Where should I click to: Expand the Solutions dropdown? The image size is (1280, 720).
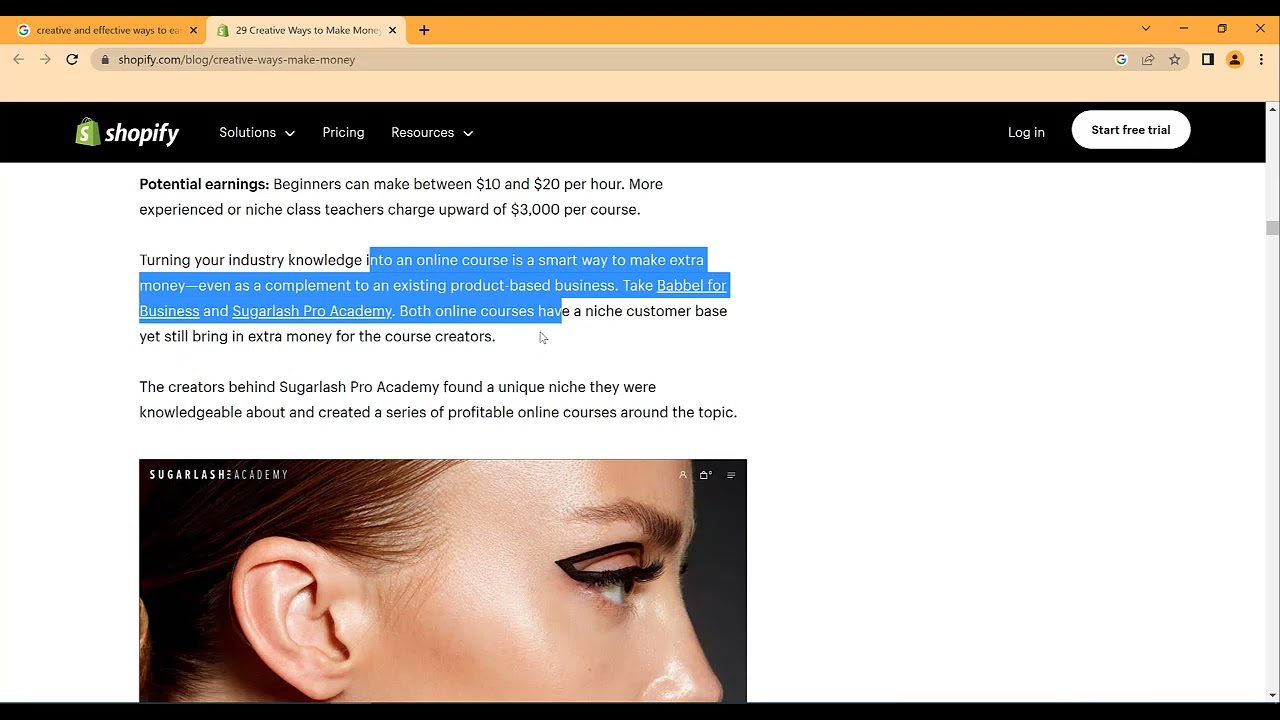tap(257, 132)
